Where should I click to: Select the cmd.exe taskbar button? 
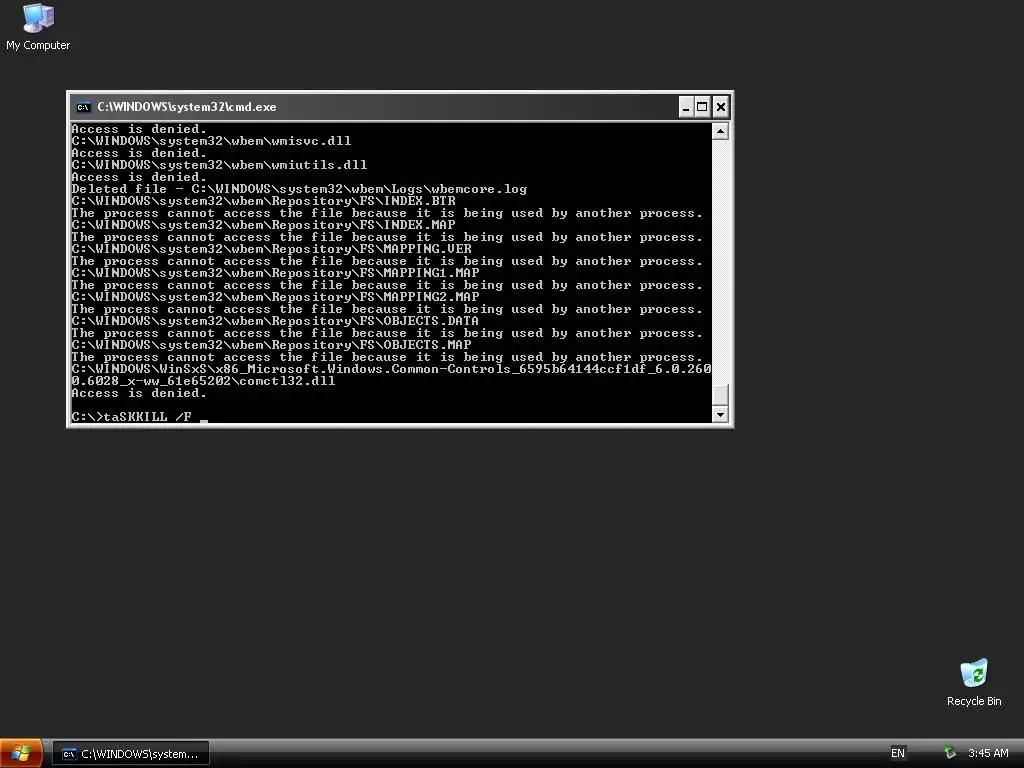coord(131,754)
